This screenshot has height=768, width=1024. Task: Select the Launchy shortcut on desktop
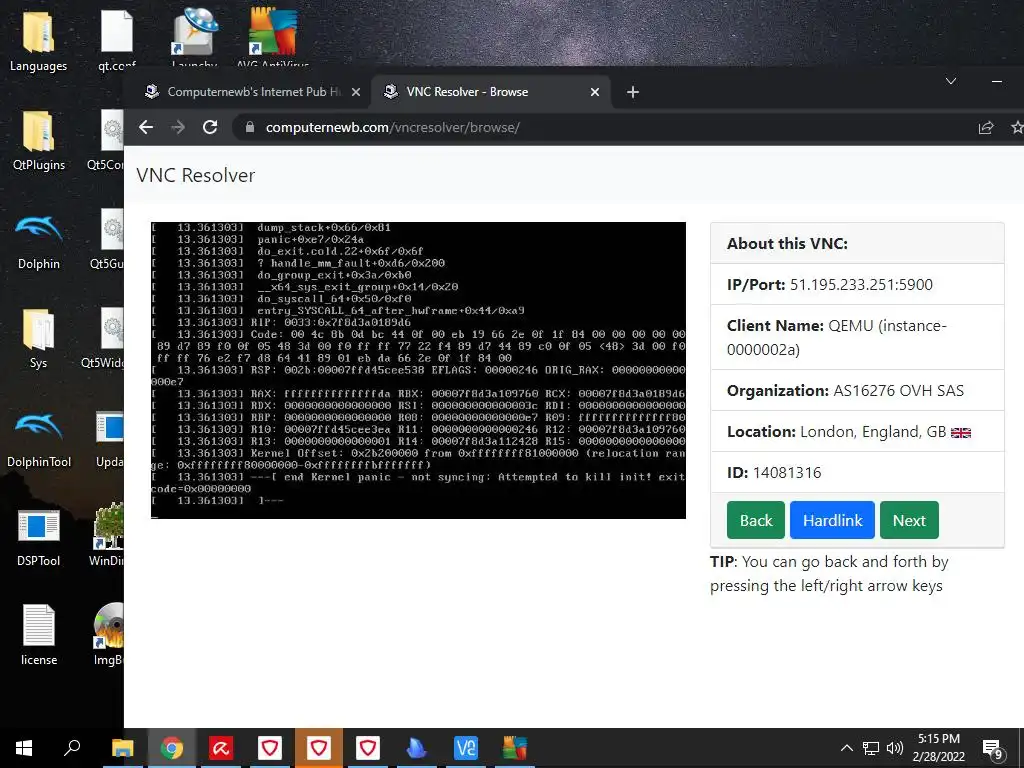pos(194,39)
